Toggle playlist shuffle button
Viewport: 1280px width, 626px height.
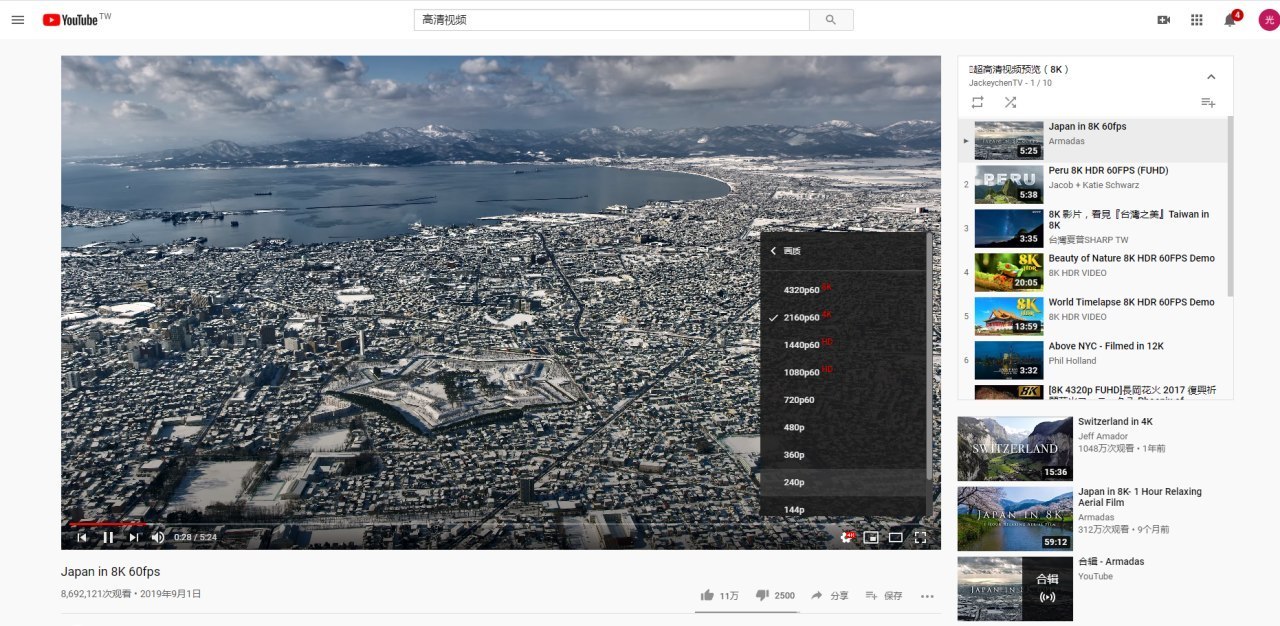click(x=1010, y=102)
